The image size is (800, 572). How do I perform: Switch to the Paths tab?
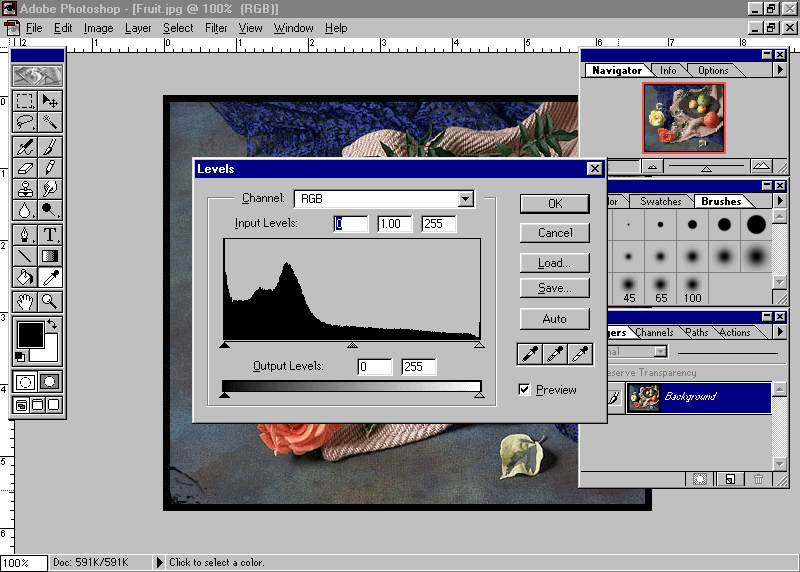point(697,332)
